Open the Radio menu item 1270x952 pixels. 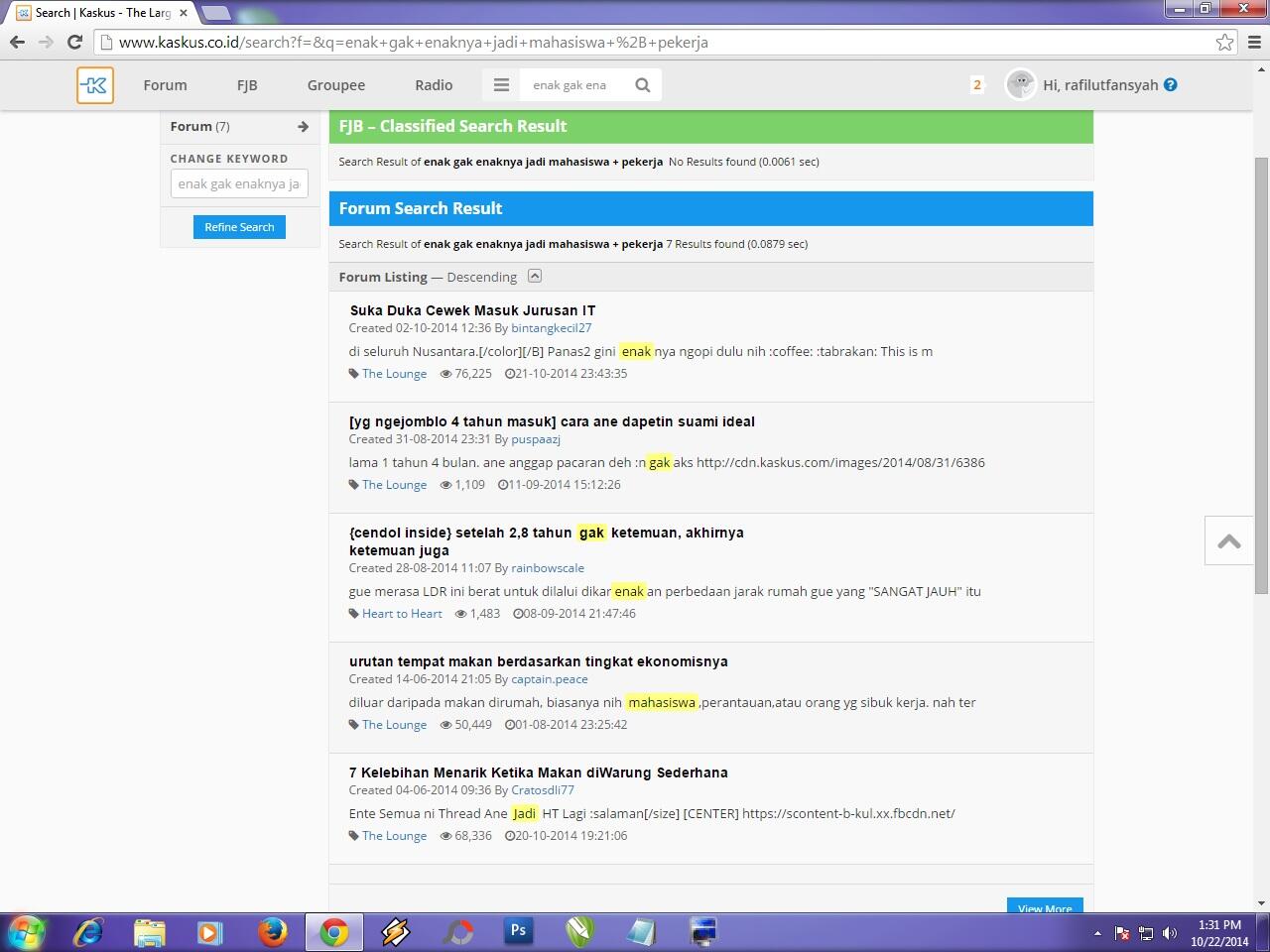[434, 85]
